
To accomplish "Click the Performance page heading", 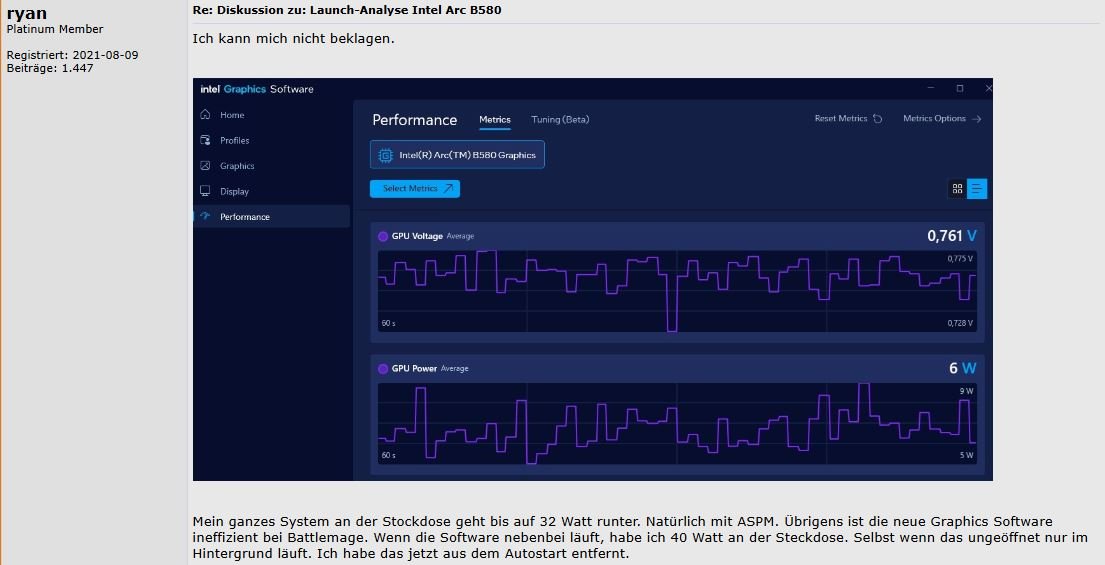I will pos(414,120).
